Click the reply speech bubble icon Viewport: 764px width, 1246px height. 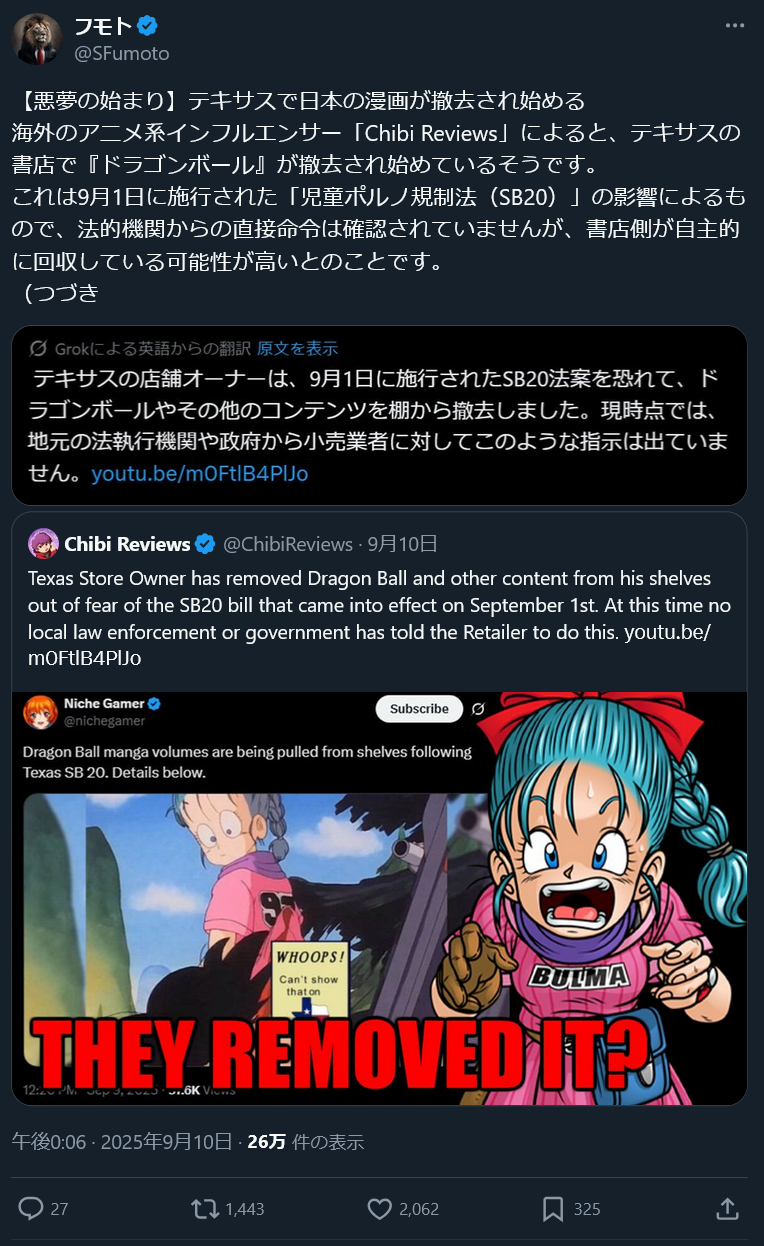(x=31, y=1208)
